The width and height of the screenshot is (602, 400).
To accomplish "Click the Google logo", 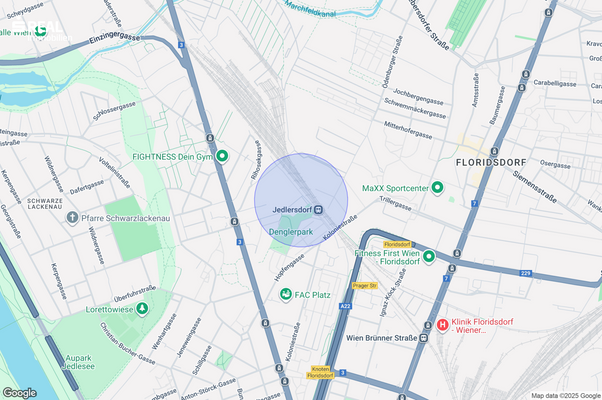I will tap(20, 393).
